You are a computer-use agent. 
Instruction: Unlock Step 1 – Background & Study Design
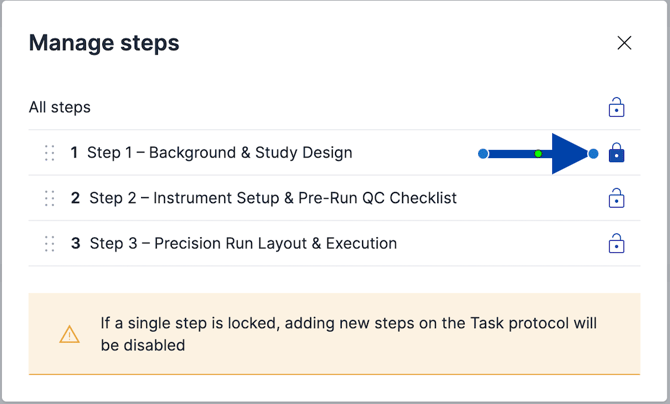616,153
